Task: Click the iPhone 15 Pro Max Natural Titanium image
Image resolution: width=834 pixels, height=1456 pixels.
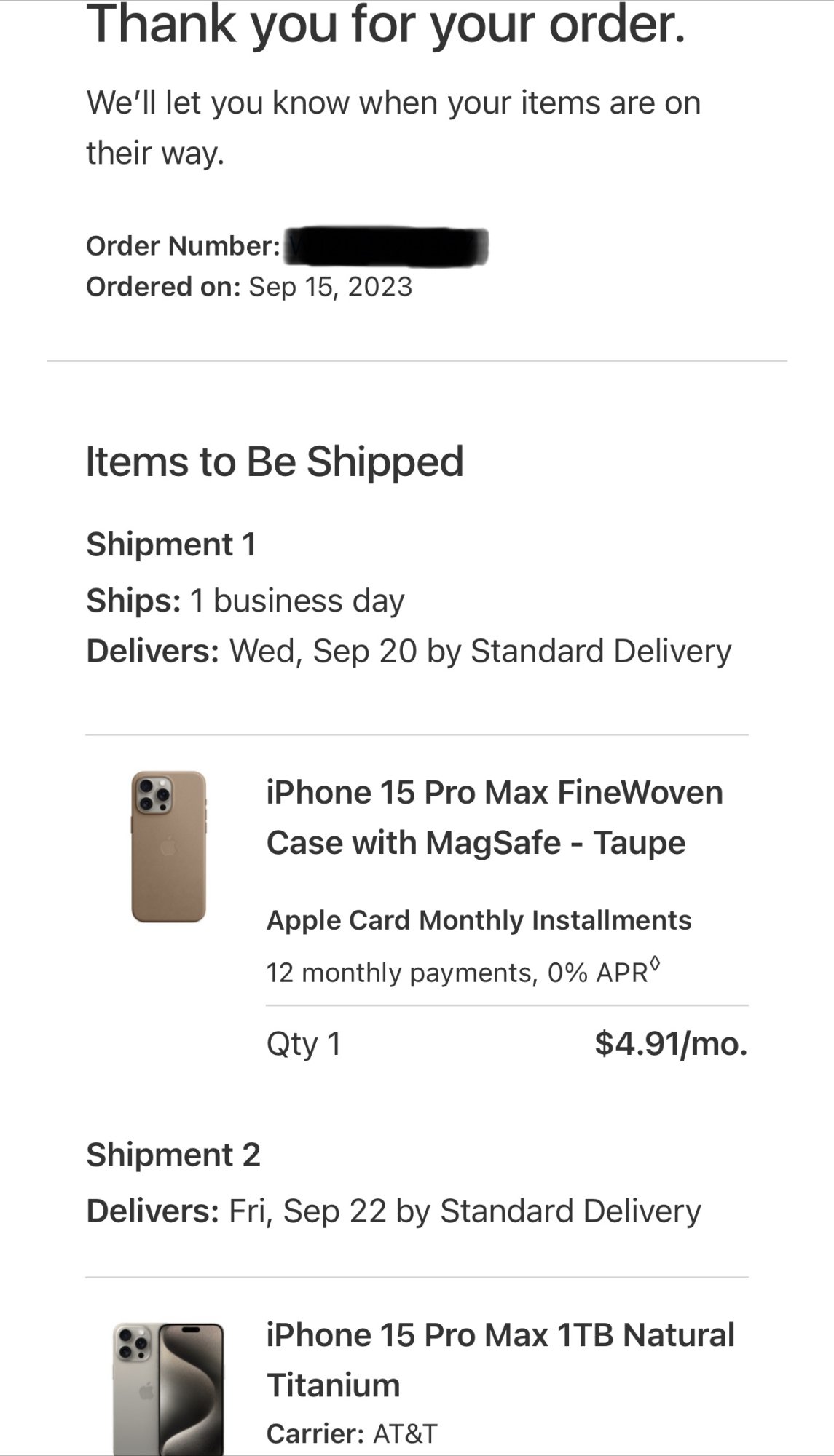Action: point(168,1388)
